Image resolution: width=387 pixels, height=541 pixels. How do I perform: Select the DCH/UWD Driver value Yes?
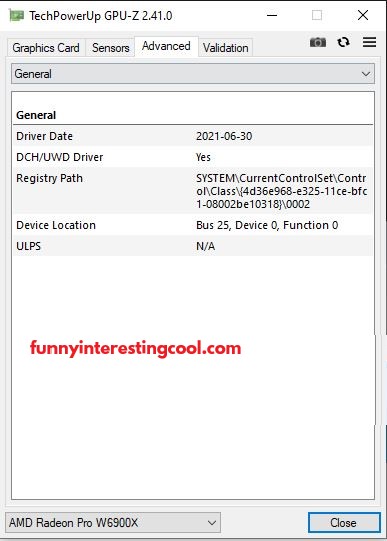click(203, 157)
